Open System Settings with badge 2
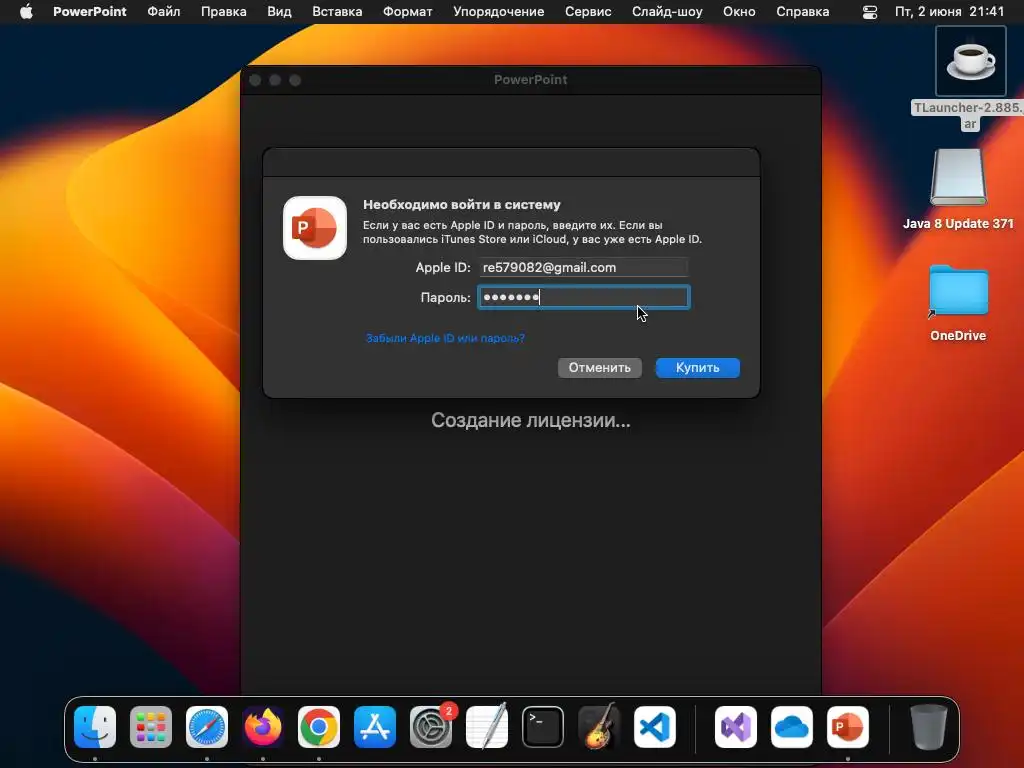Viewport: 1024px width, 768px height. pos(431,726)
